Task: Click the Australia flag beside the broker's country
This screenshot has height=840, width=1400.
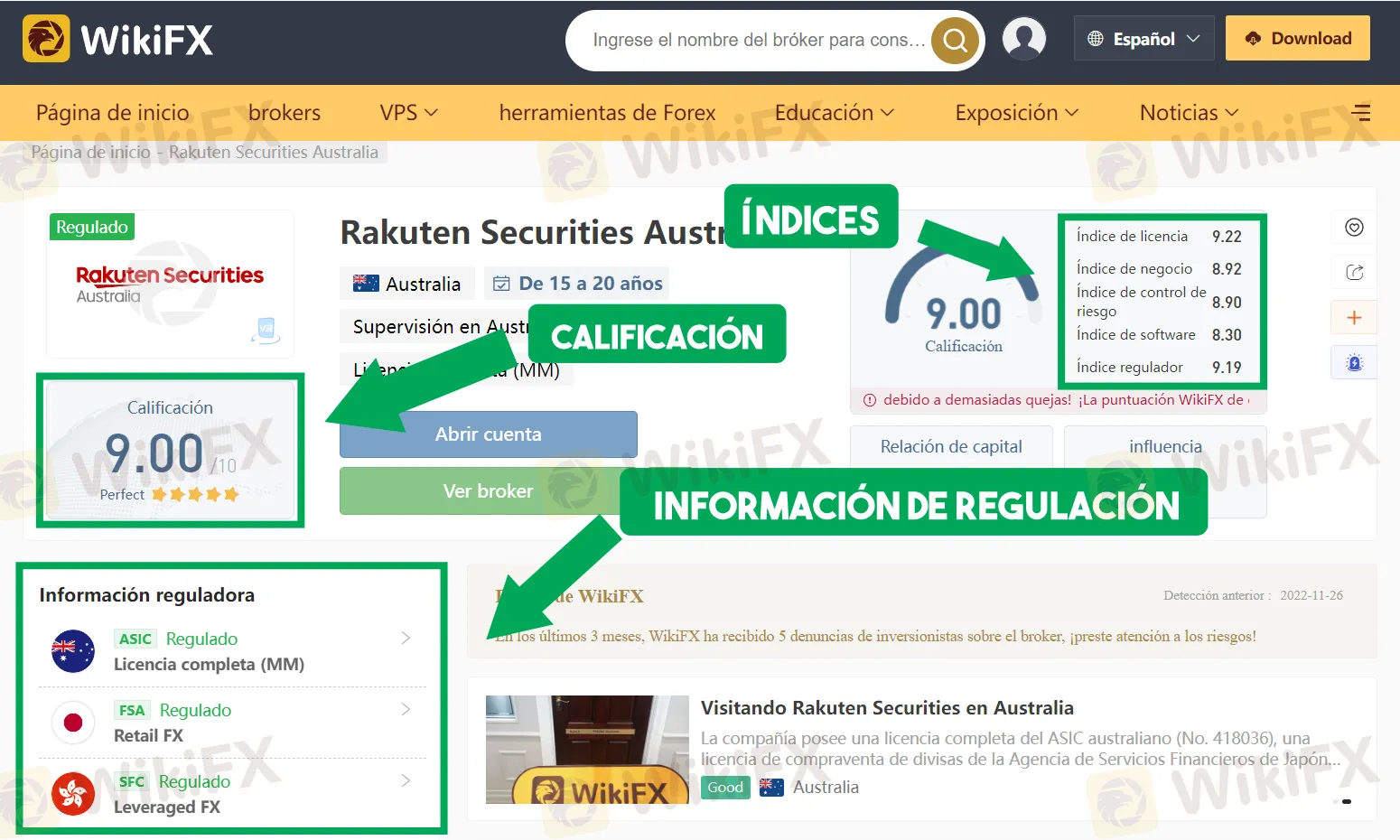Action: (x=366, y=284)
